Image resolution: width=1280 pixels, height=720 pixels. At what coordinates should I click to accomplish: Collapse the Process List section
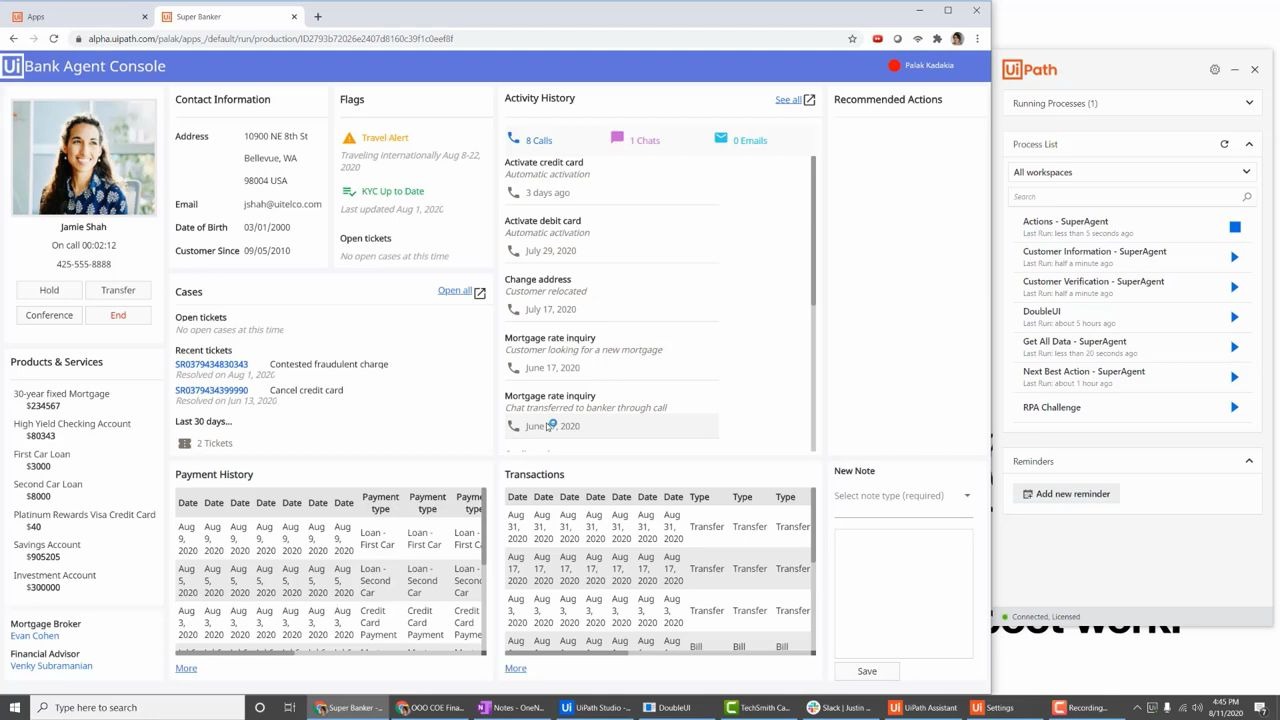(x=1249, y=144)
